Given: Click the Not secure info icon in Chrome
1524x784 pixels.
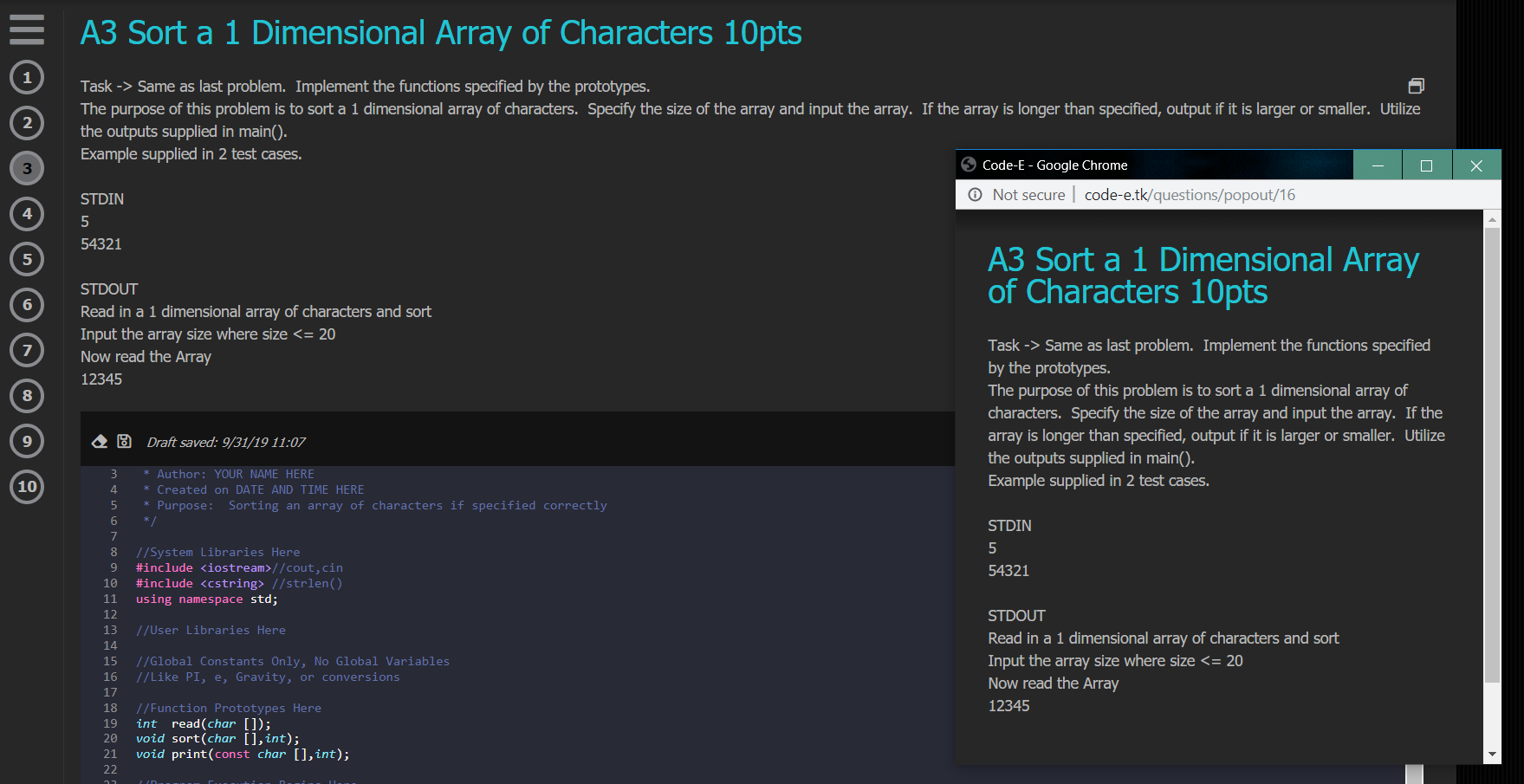Looking at the screenshot, I should coord(975,195).
